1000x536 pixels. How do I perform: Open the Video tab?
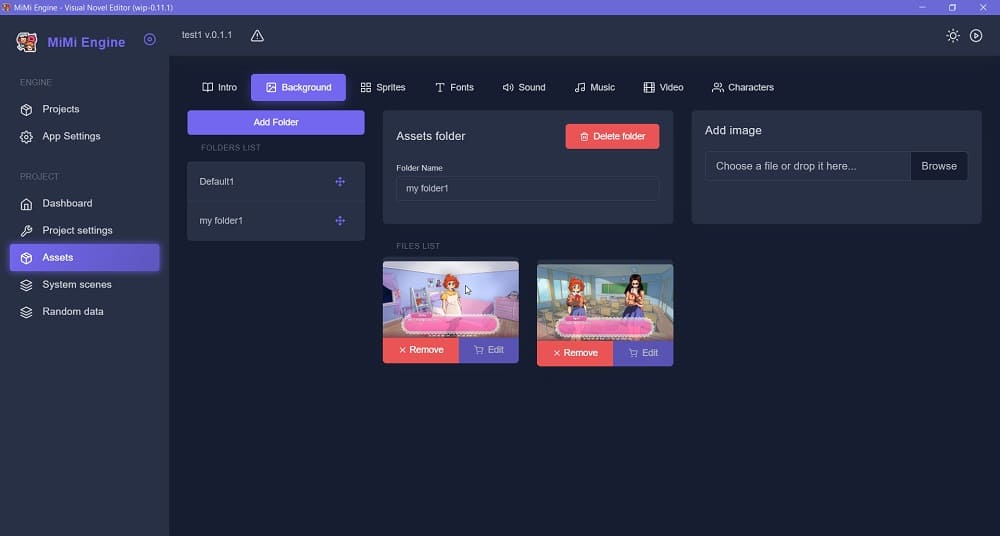coord(663,88)
